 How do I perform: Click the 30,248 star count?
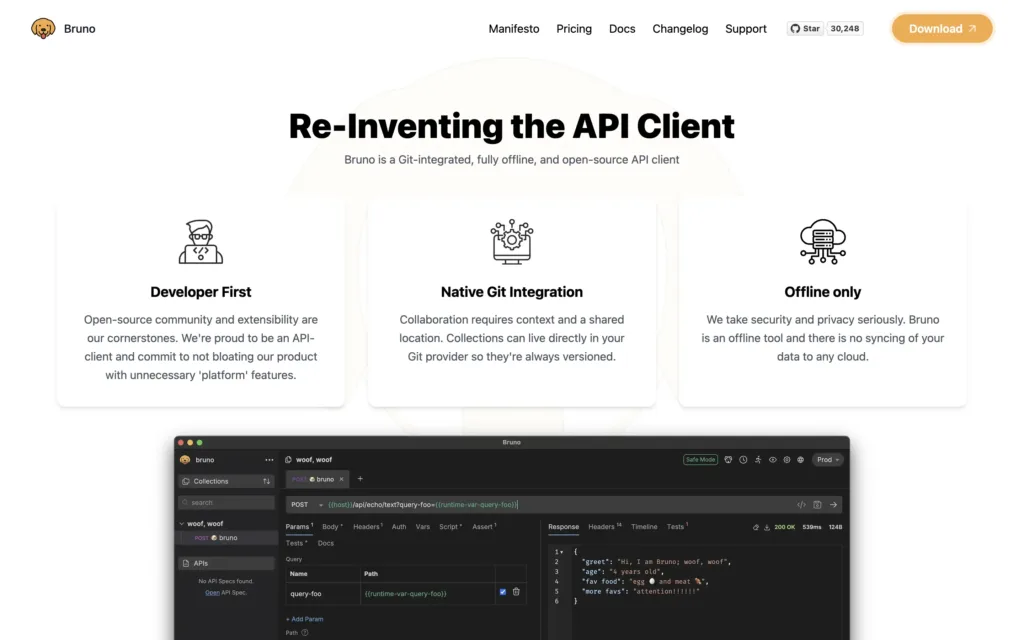point(844,29)
